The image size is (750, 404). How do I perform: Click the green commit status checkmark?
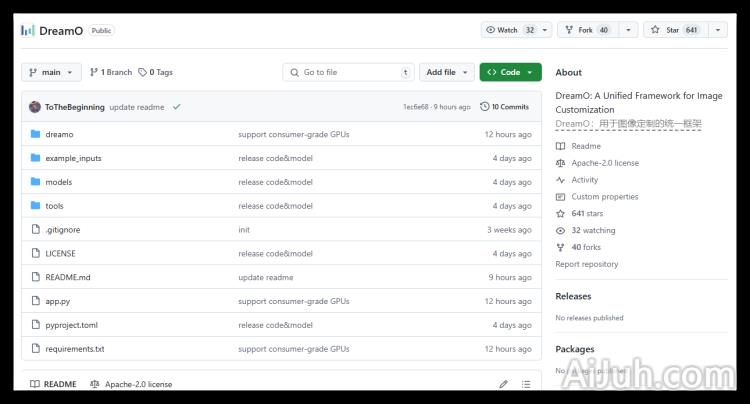click(x=177, y=106)
